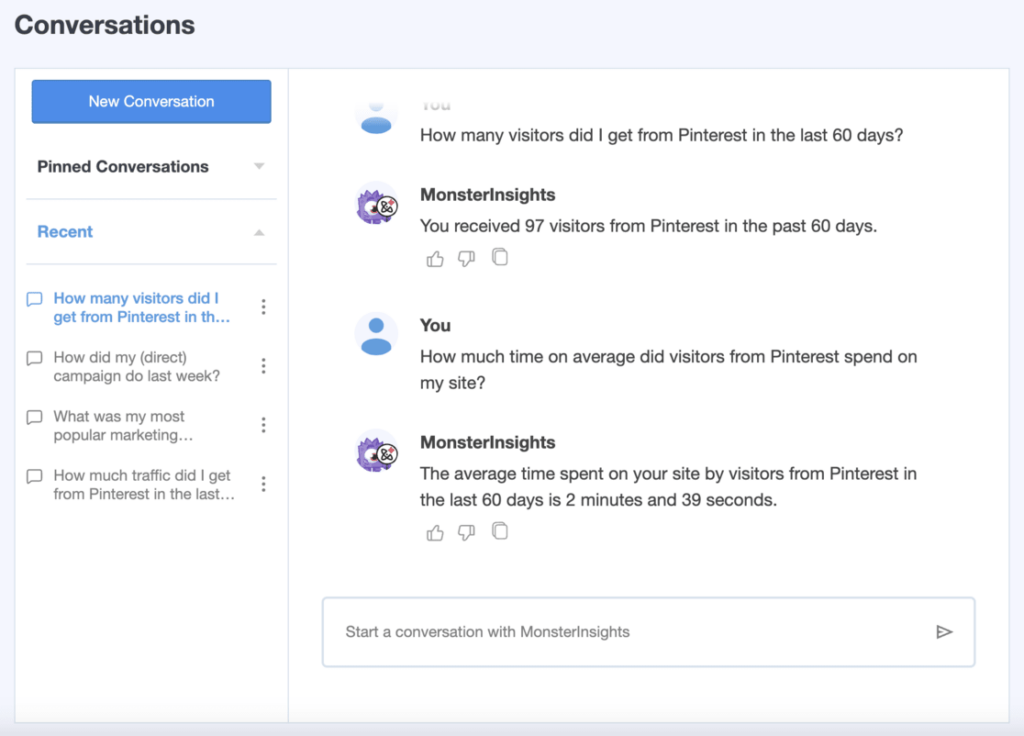
Task: Click the New Conversation button
Action: pyautogui.click(x=151, y=101)
